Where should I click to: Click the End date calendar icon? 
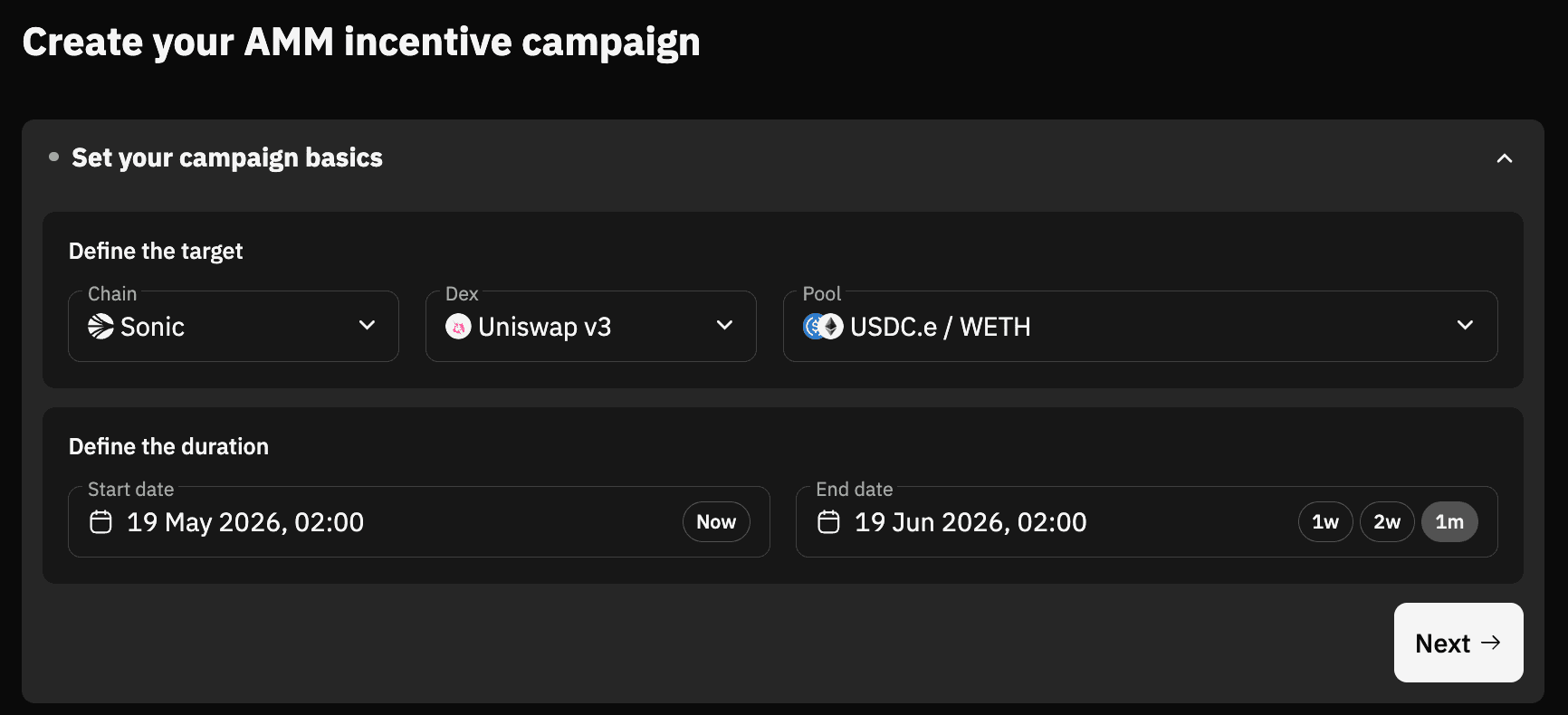point(828,522)
